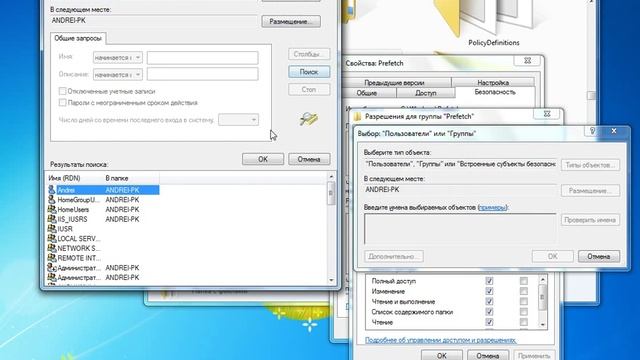
Task: Close the Prefetch permissions dialog
Action: 547,114
